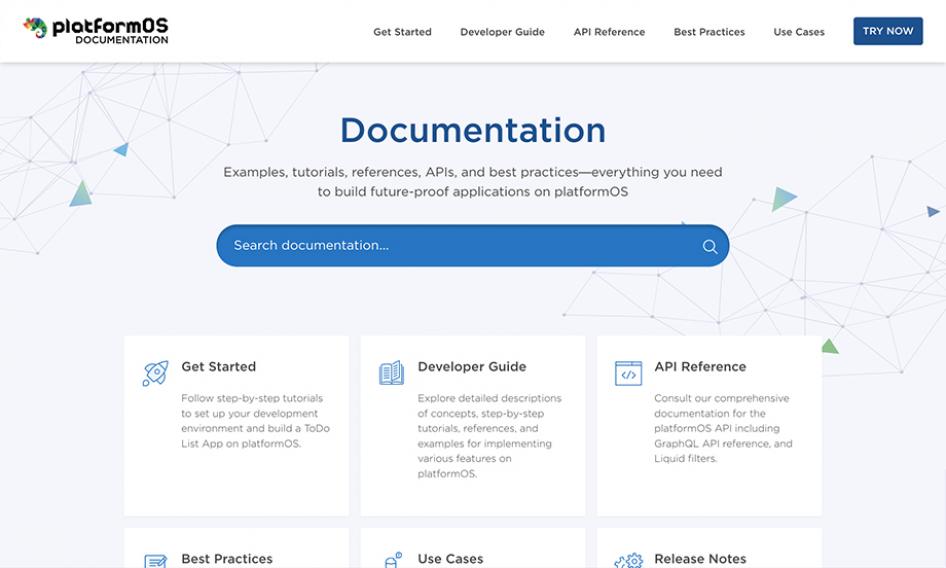Open the Developer Guide card title
Screen dimensions: 946x568
click(472, 366)
